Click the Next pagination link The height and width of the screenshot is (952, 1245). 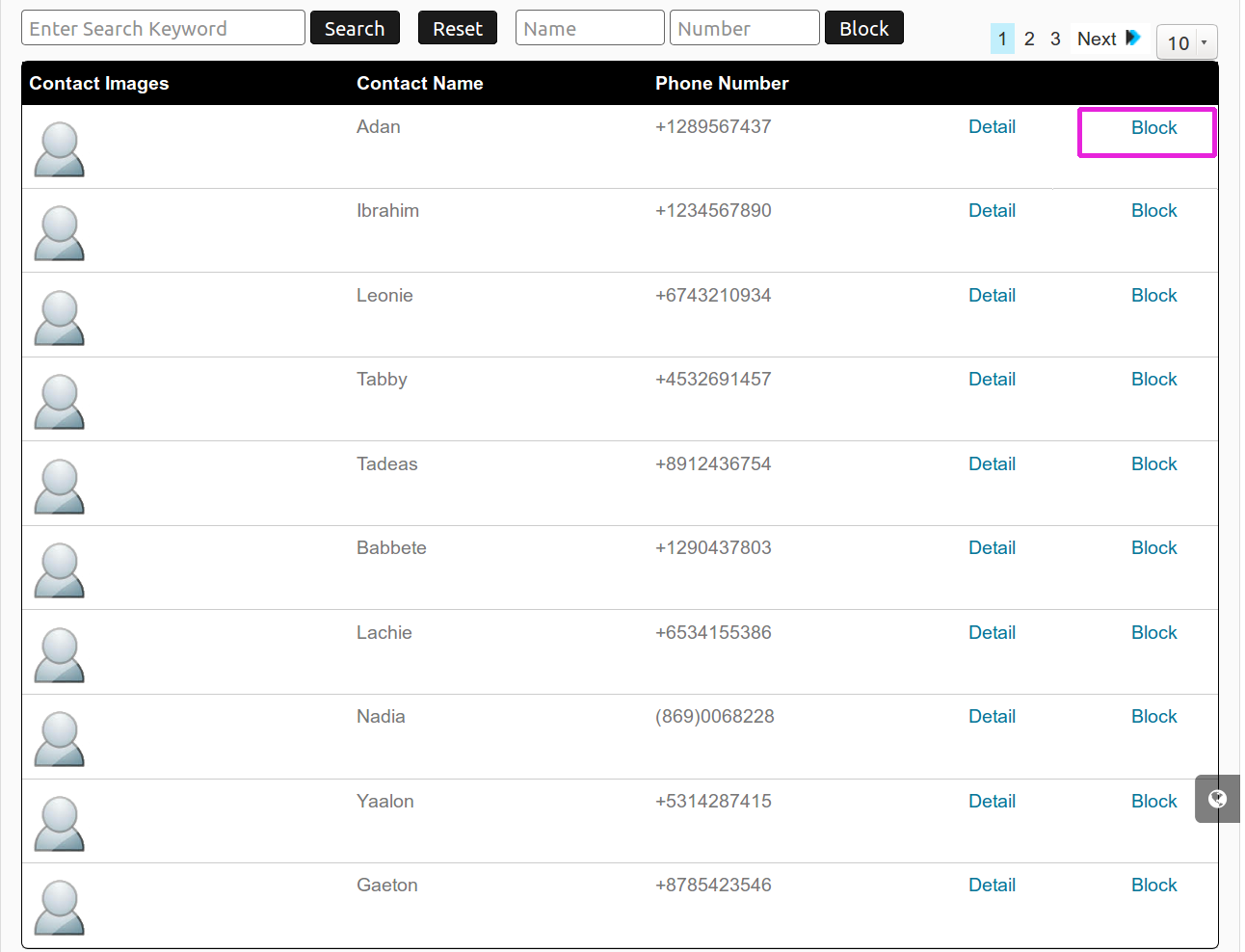(x=1097, y=39)
